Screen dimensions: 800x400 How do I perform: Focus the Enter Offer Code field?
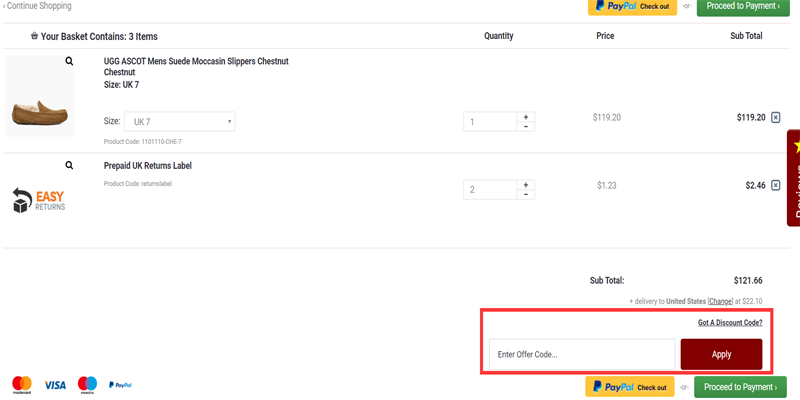pyautogui.click(x=581, y=354)
